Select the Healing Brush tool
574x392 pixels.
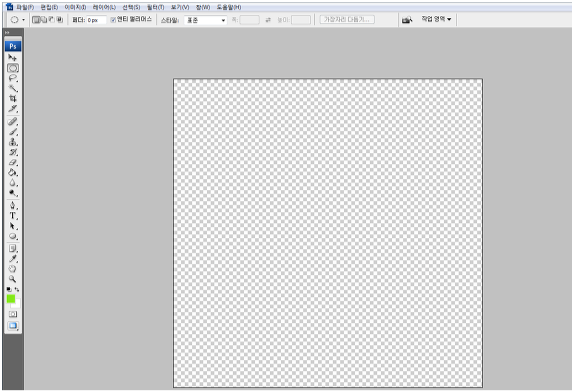13,122
